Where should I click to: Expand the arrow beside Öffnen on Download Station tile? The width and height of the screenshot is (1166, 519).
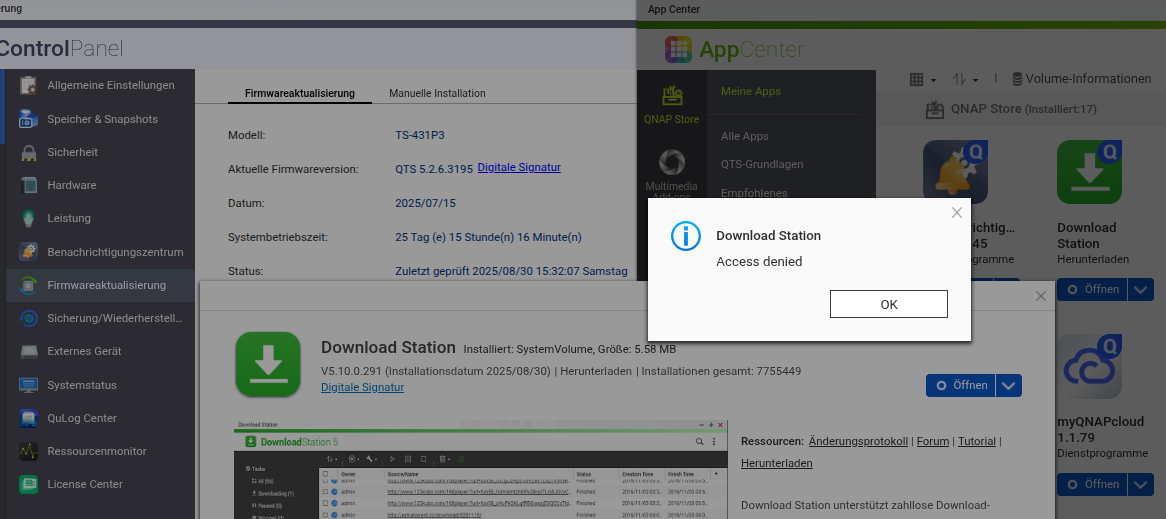(x=1141, y=289)
